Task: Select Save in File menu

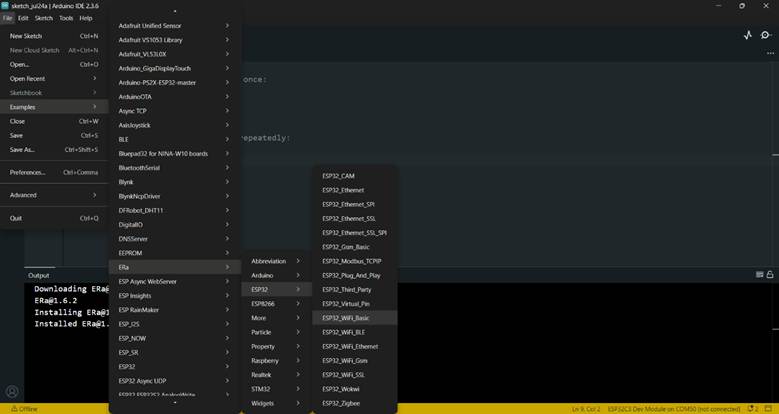Action: 54,135
